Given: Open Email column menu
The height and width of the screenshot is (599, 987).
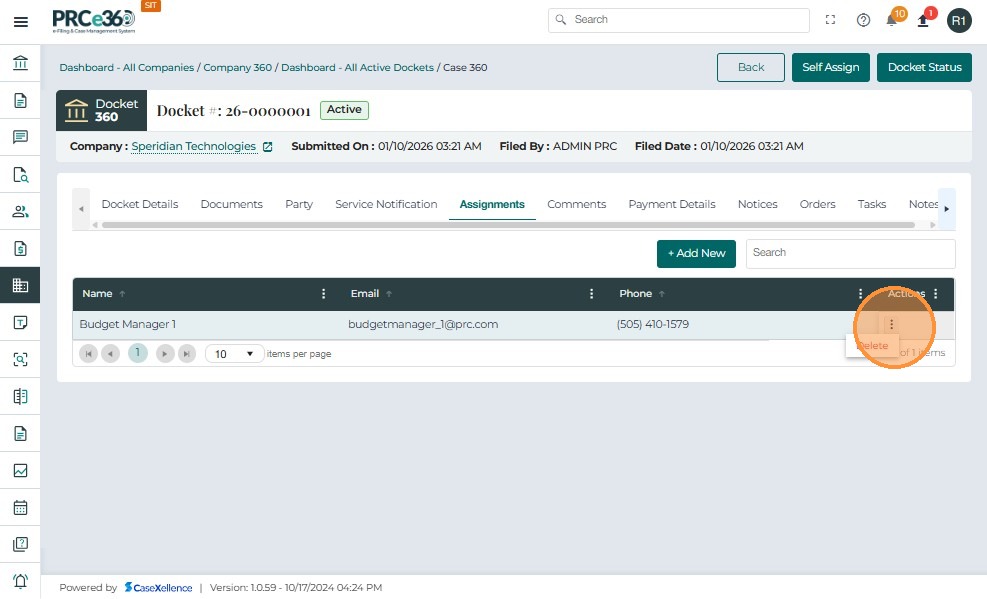Looking at the screenshot, I should click(x=591, y=294).
